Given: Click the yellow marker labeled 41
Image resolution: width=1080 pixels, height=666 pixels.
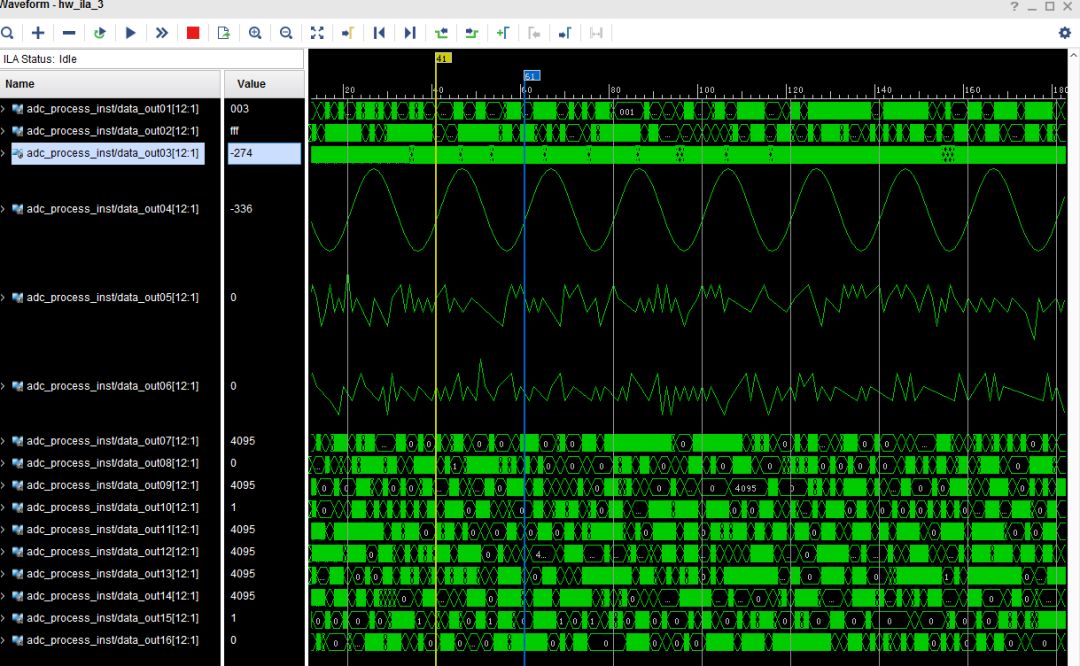Looking at the screenshot, I should point(442,59).
